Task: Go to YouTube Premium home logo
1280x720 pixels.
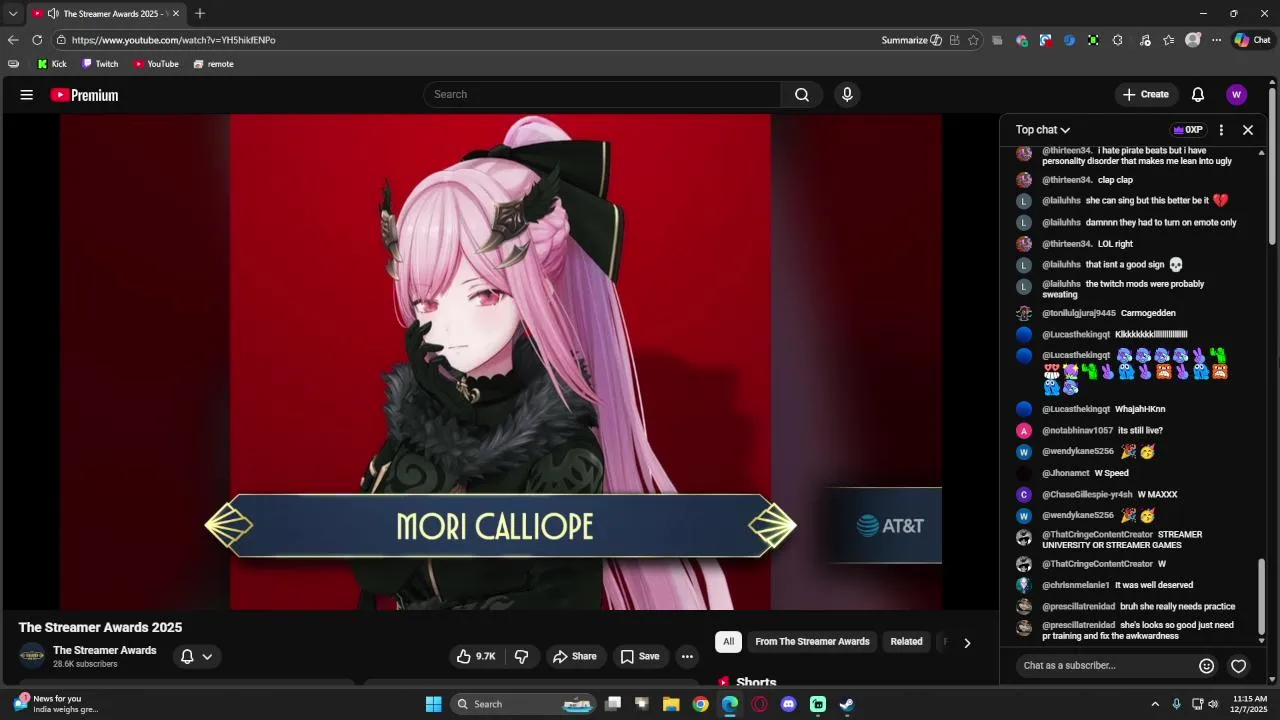Action: pyautogui.click(x=85, y=95)
